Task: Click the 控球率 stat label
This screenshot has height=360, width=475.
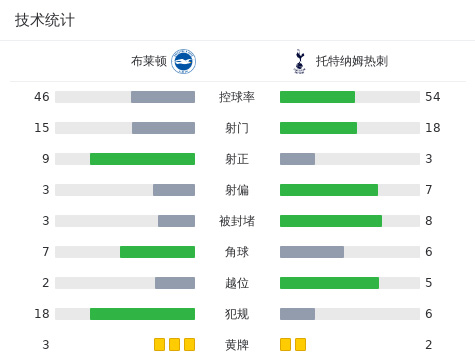Action: [237, 97]
